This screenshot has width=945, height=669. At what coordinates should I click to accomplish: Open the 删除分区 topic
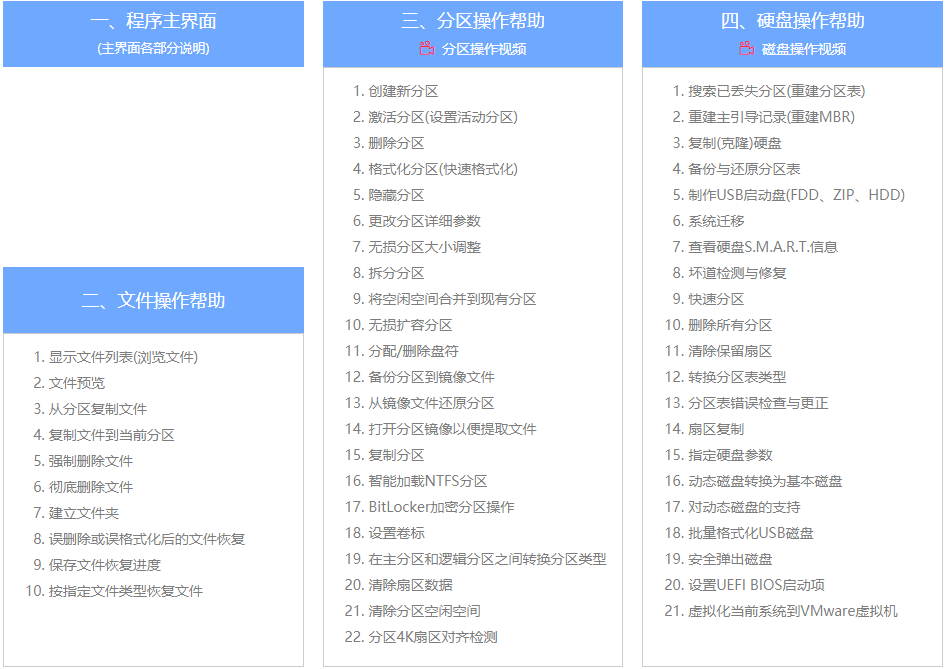click(x=397, y=143)
